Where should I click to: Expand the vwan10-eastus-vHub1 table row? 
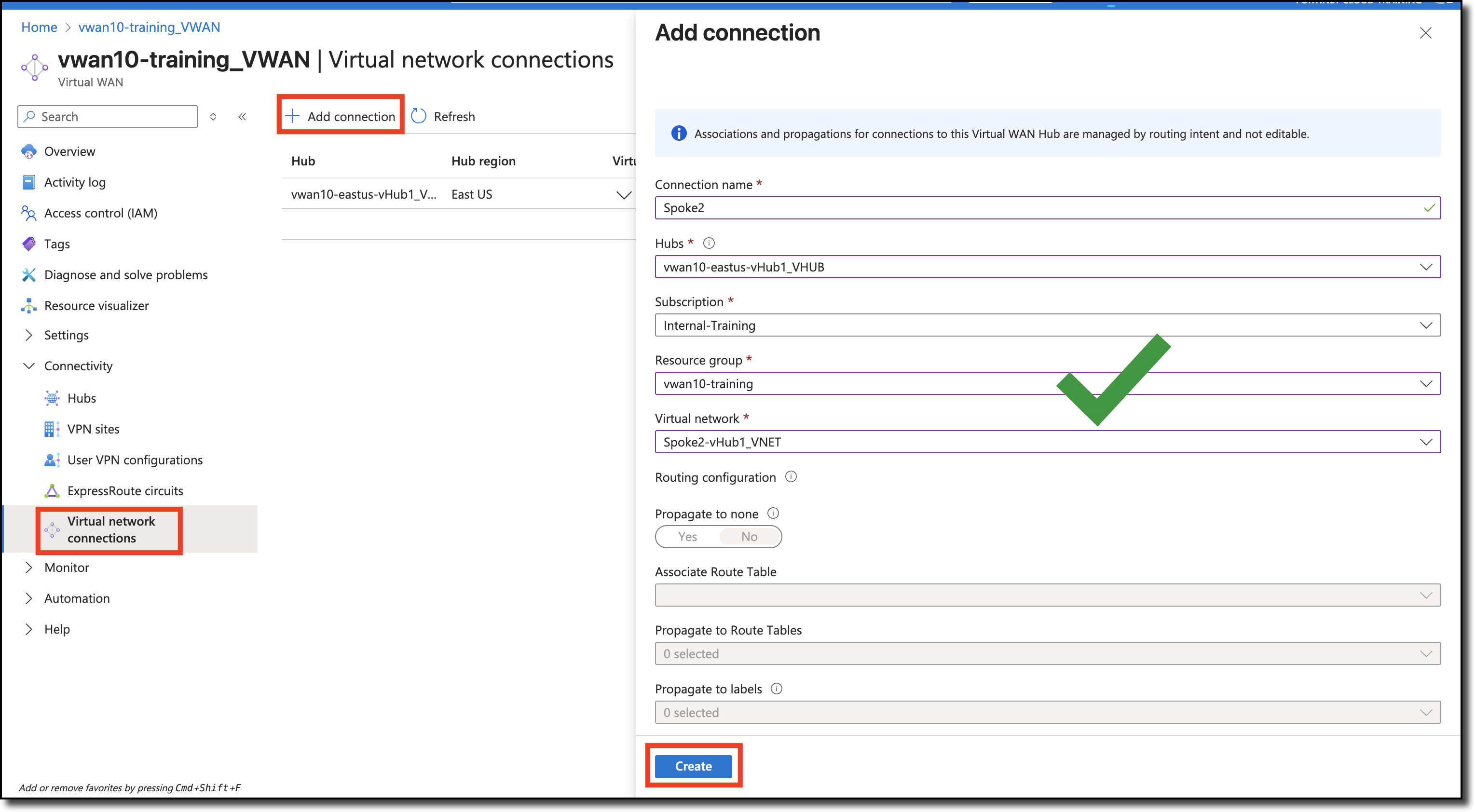[x=624, y=194]
